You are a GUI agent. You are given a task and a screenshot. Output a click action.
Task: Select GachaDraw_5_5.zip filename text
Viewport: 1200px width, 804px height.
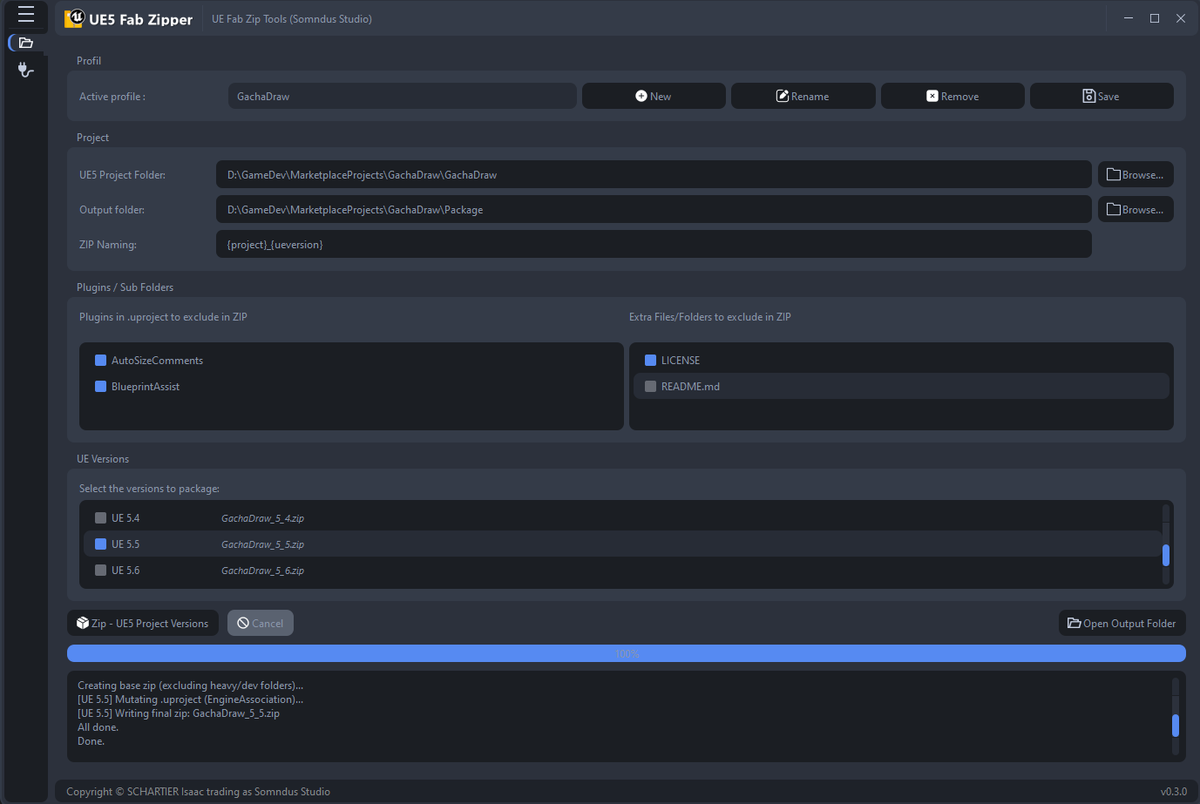pyautogui.click(x=262, y=544)
